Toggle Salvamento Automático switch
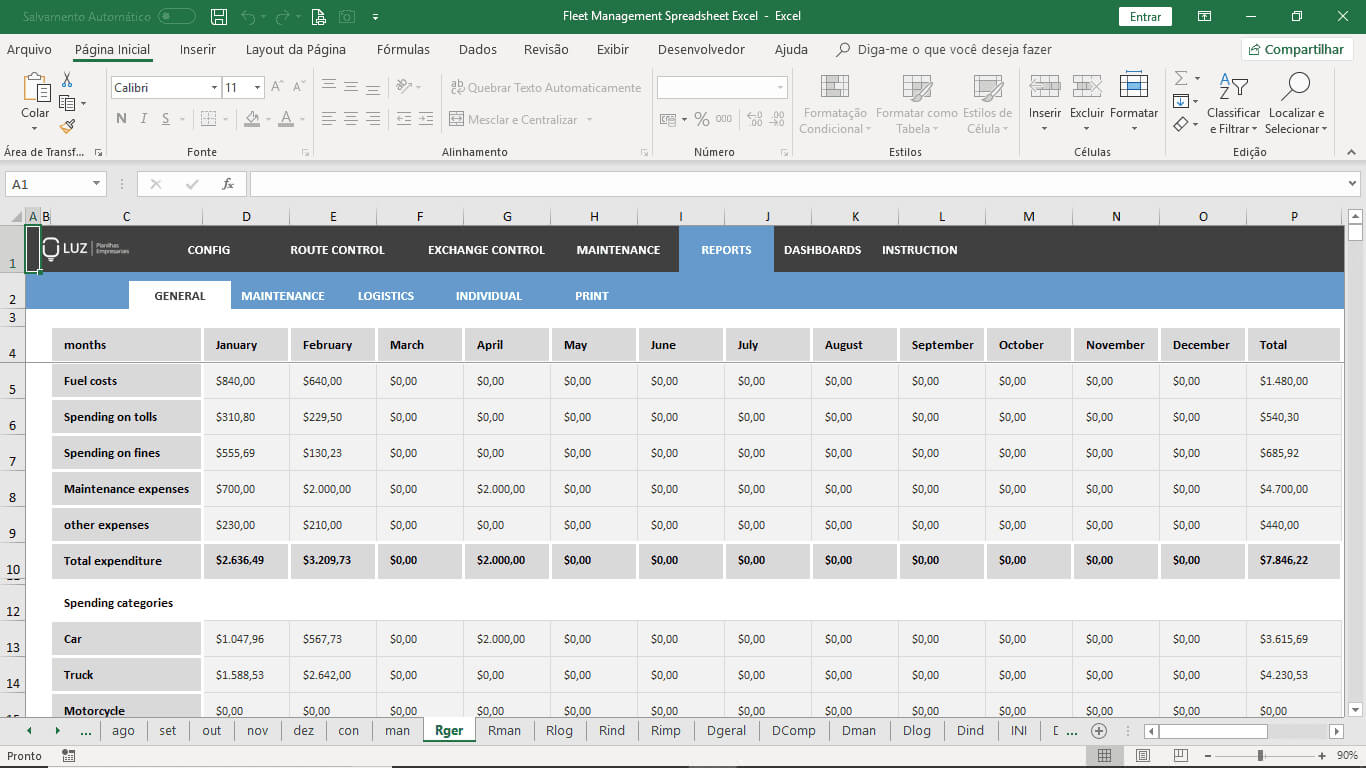This screenshot has width=1366, height=768. pyautogui.click(x=177, y=17)
